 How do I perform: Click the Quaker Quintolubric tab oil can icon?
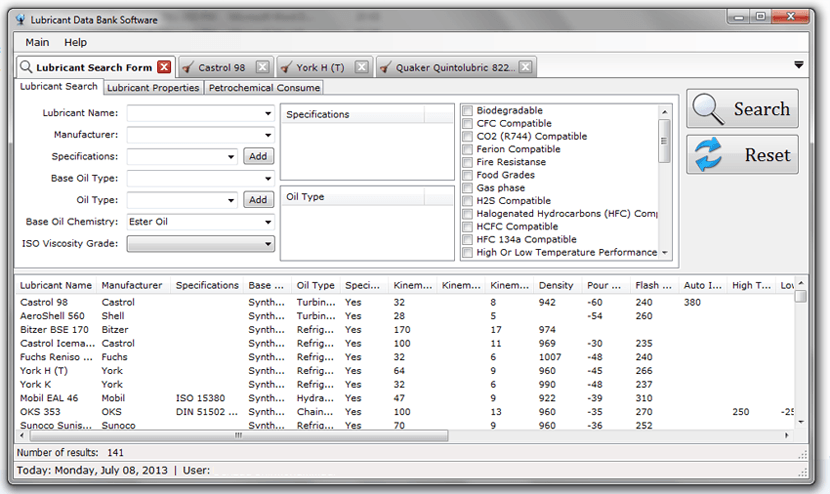tap(385, 68)
